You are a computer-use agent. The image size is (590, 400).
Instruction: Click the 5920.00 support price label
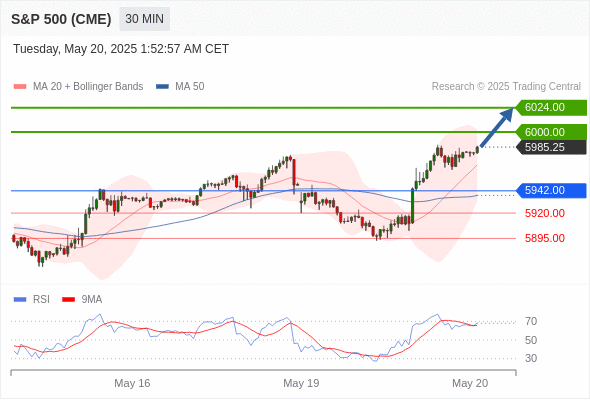coord(545,213)
